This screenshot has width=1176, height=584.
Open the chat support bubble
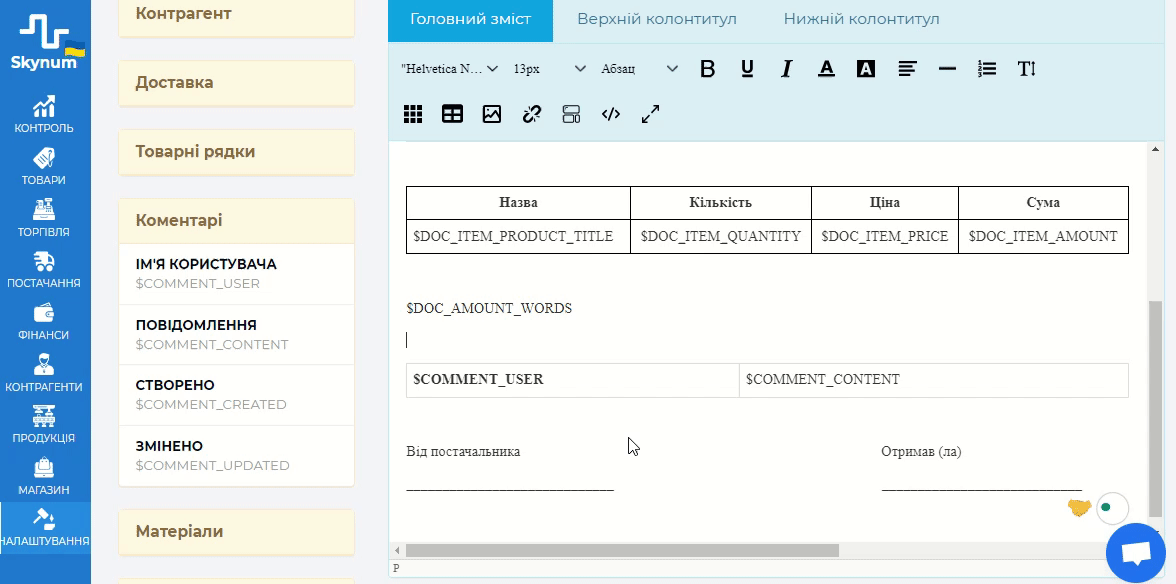point(1136,553)
